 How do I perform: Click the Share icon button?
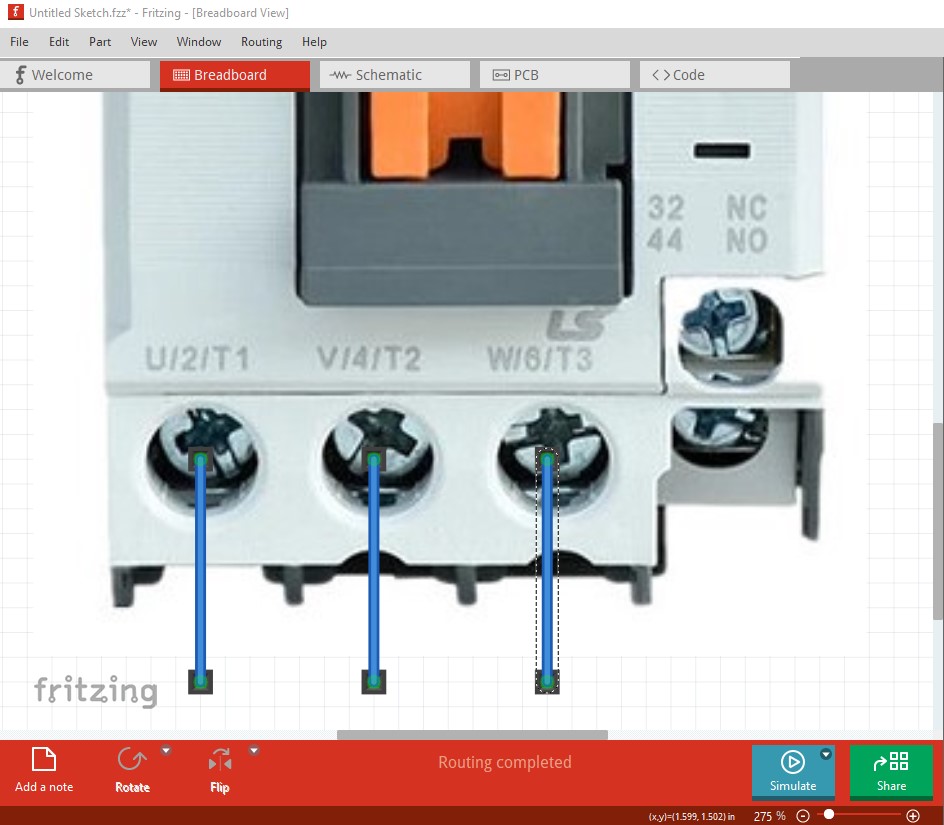(891, 771)
